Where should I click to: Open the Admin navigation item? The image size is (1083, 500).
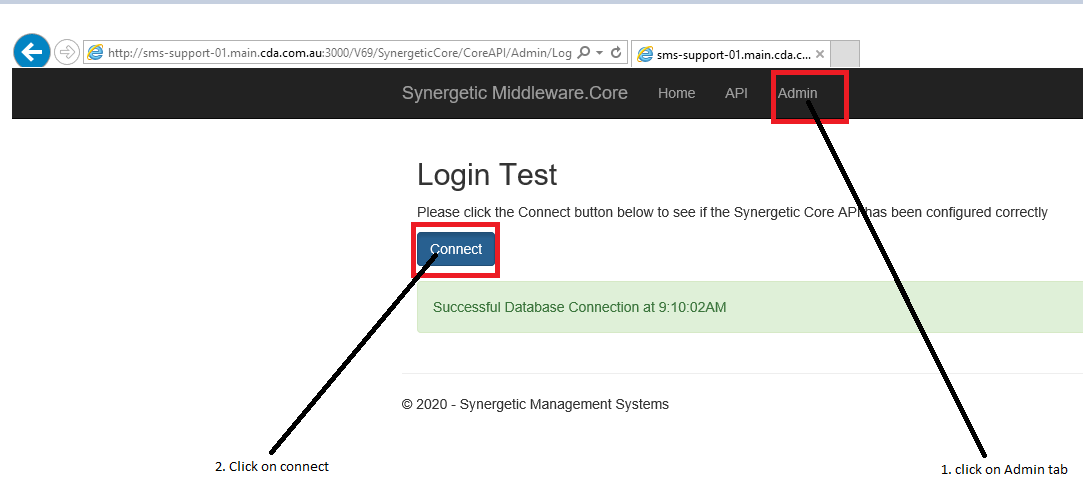coord(798,93)
